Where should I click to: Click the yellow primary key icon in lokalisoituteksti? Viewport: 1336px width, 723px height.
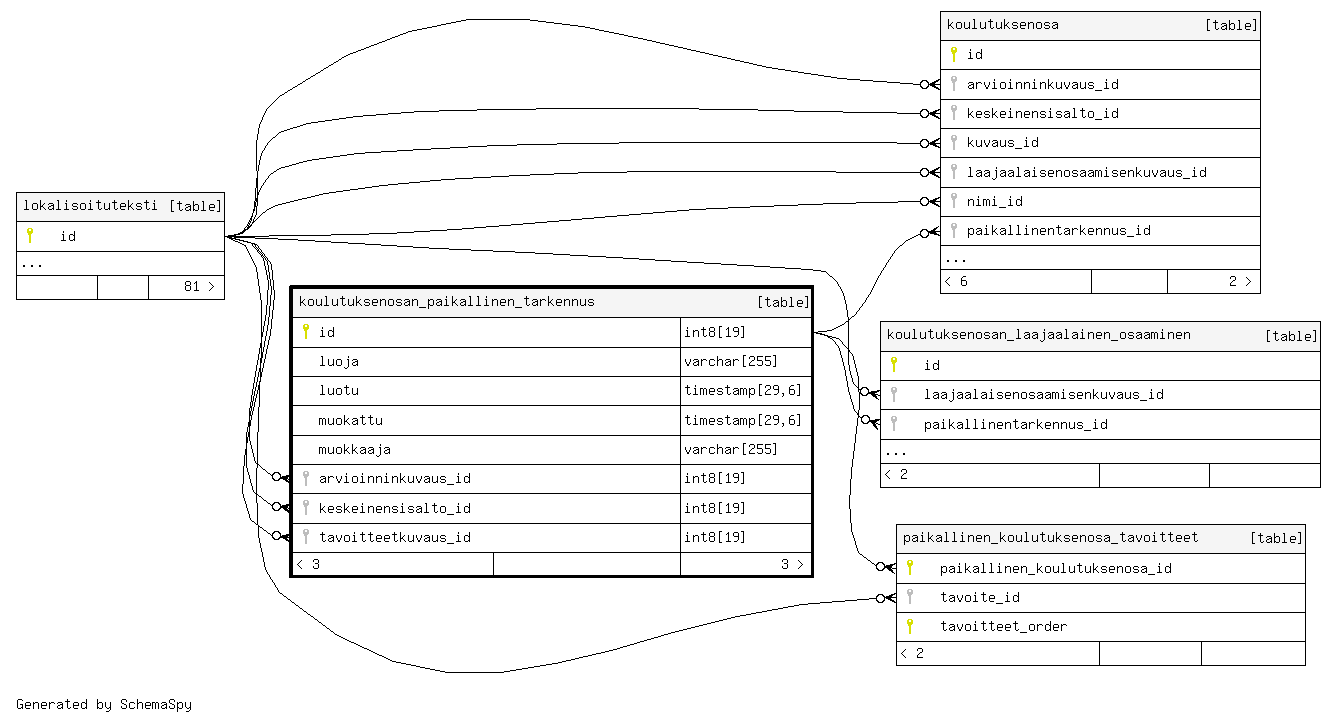[30, 236]
